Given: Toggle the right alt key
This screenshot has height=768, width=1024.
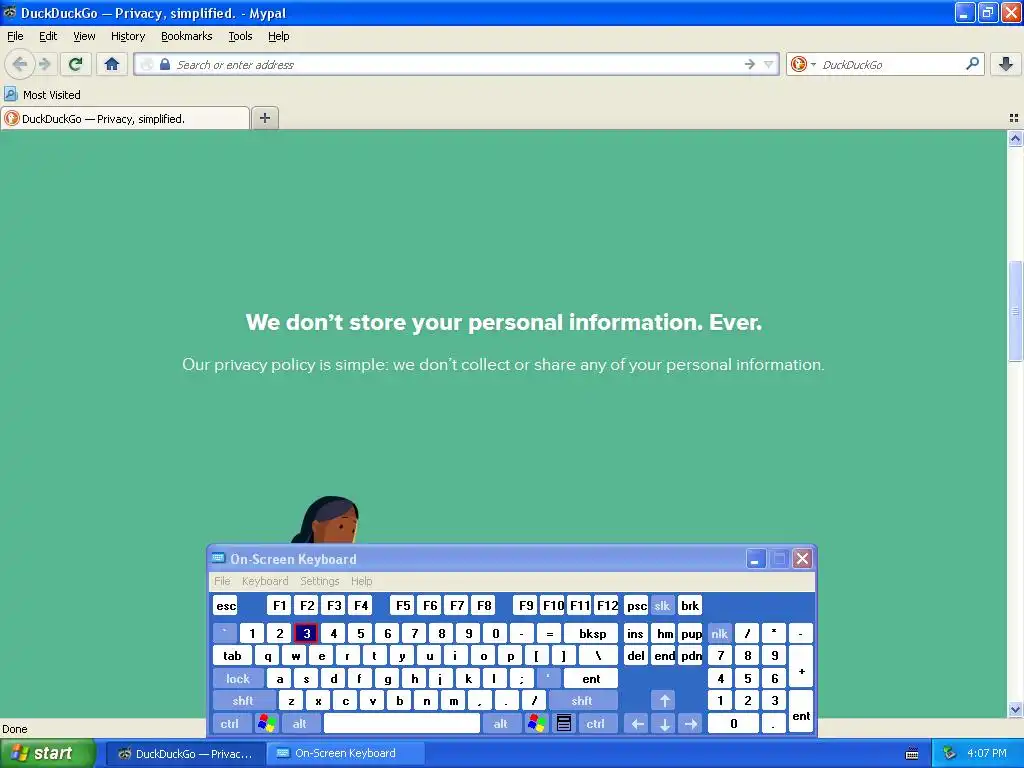Looking at the screenshot, I should point(500,724).
